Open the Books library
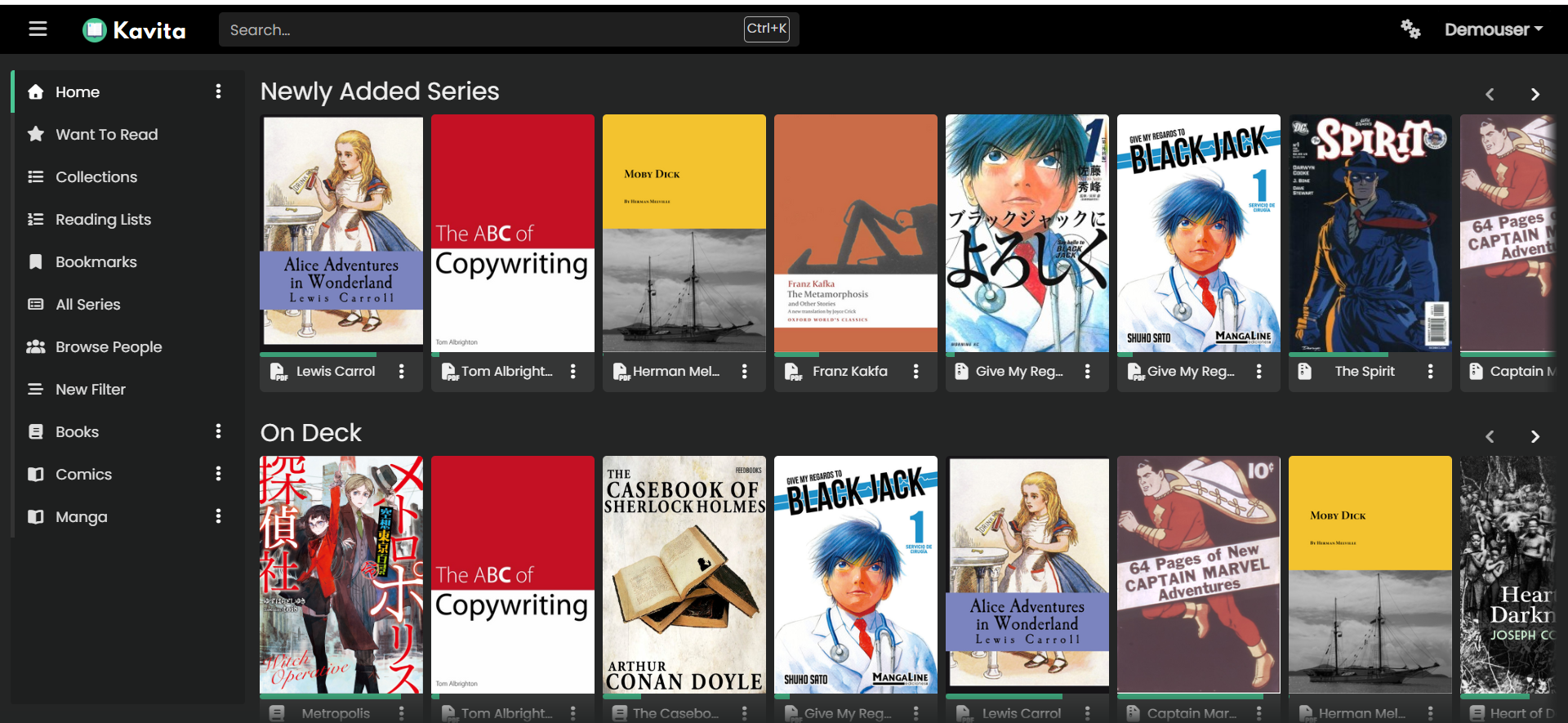1568x723 pixels. coord(77,432)
